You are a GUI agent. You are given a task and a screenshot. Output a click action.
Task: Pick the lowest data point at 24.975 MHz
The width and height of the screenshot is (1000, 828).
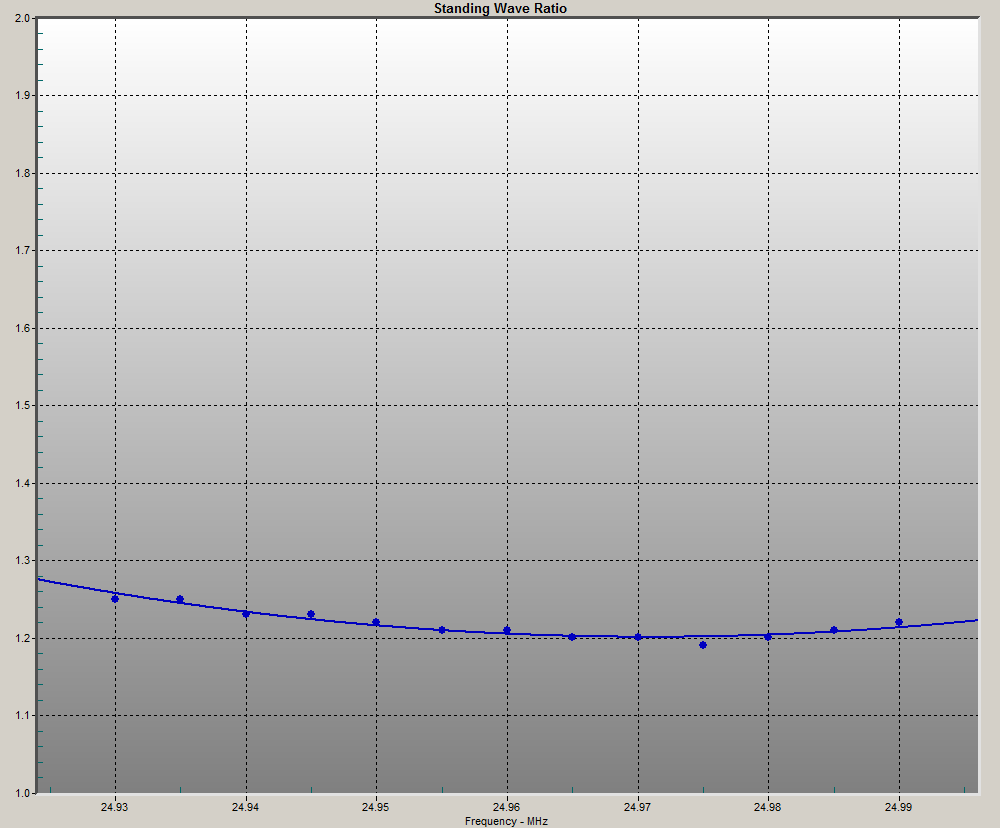coord(703,645)
